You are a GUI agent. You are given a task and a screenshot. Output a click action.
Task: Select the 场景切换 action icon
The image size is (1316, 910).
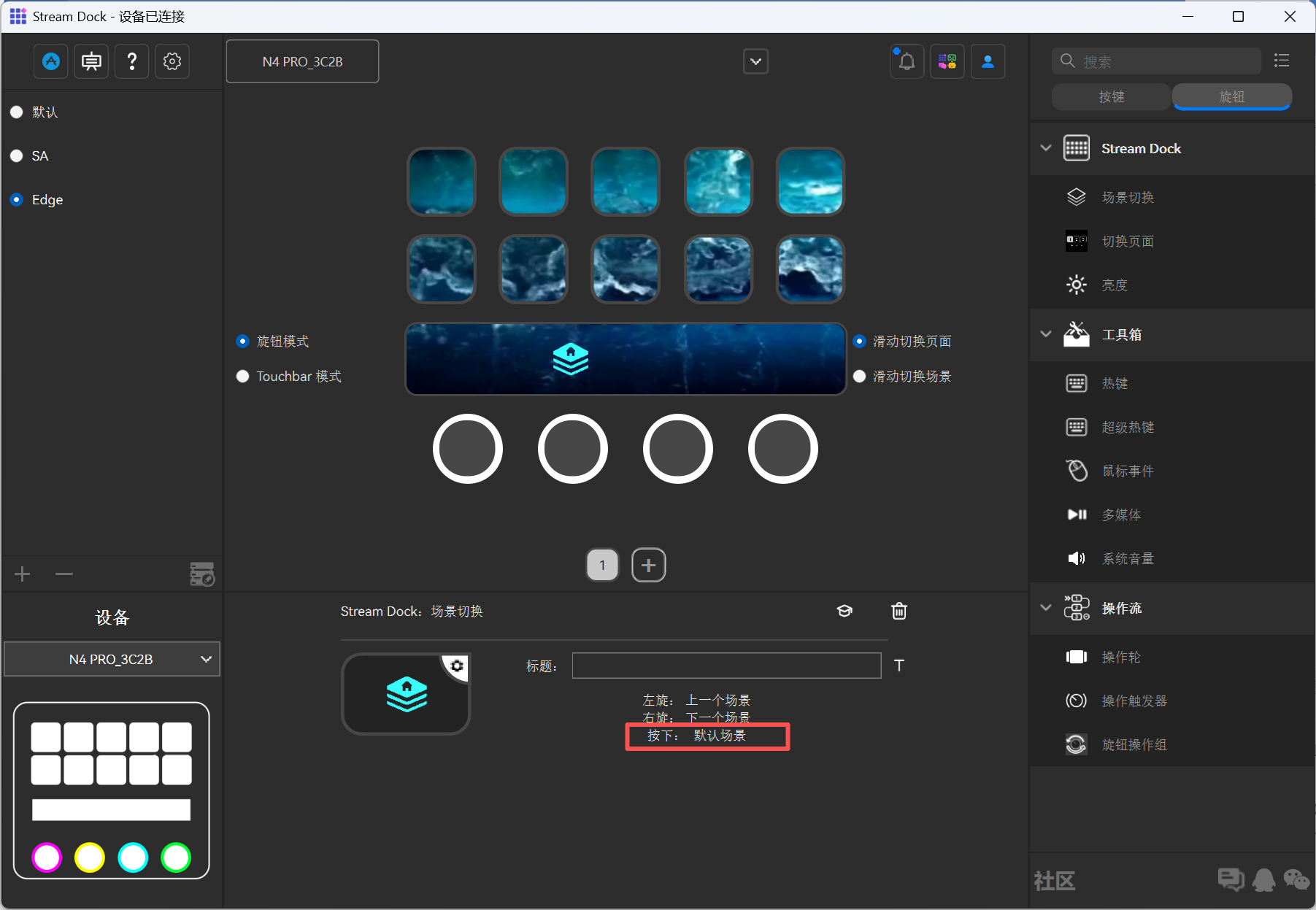1076,197
